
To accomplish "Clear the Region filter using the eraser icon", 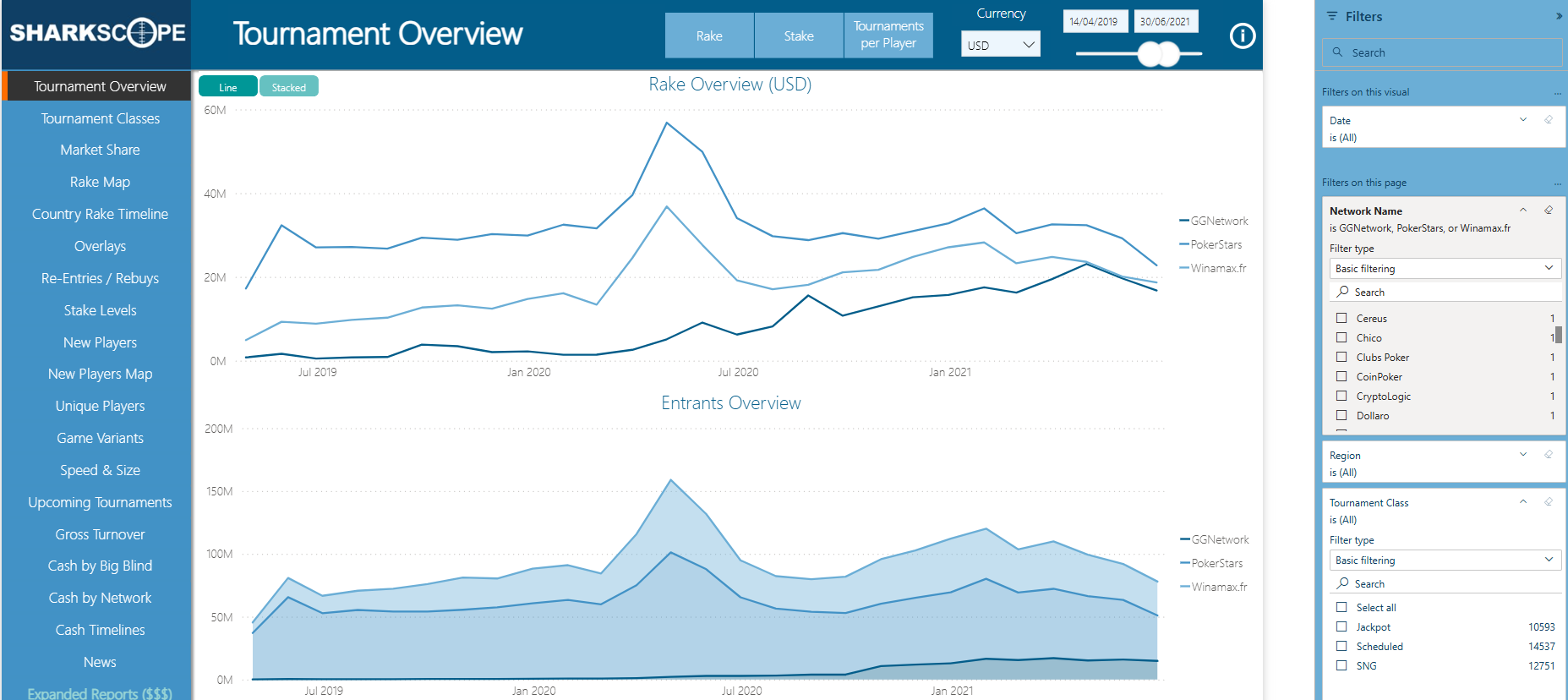I will [1548, 455].
